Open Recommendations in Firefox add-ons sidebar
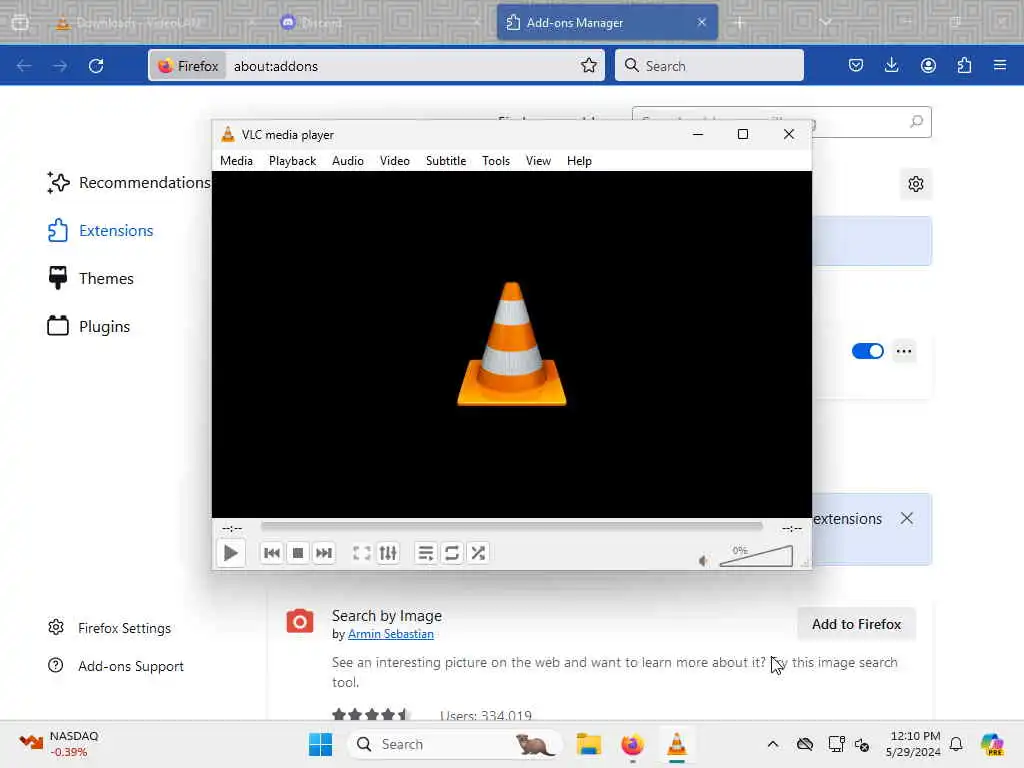The width and height of the screenshot is (1024, 768). (x=129, y=183)
